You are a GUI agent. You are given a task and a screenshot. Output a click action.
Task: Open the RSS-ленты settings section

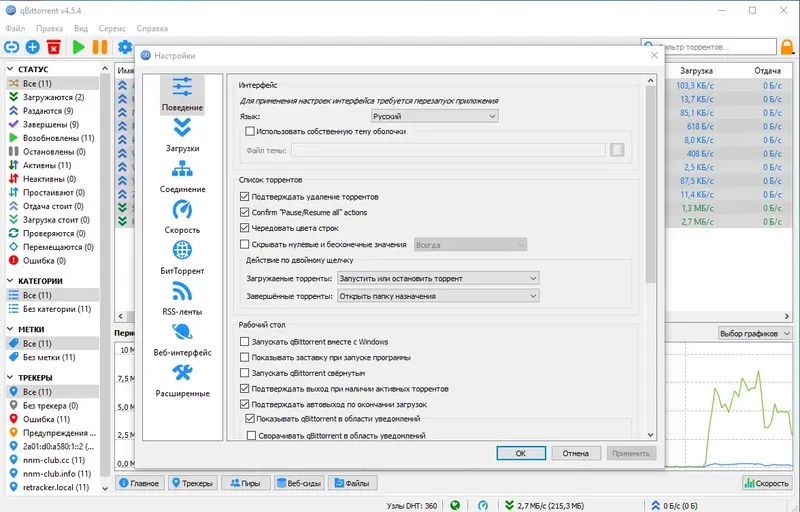click(x=182, y=299)
